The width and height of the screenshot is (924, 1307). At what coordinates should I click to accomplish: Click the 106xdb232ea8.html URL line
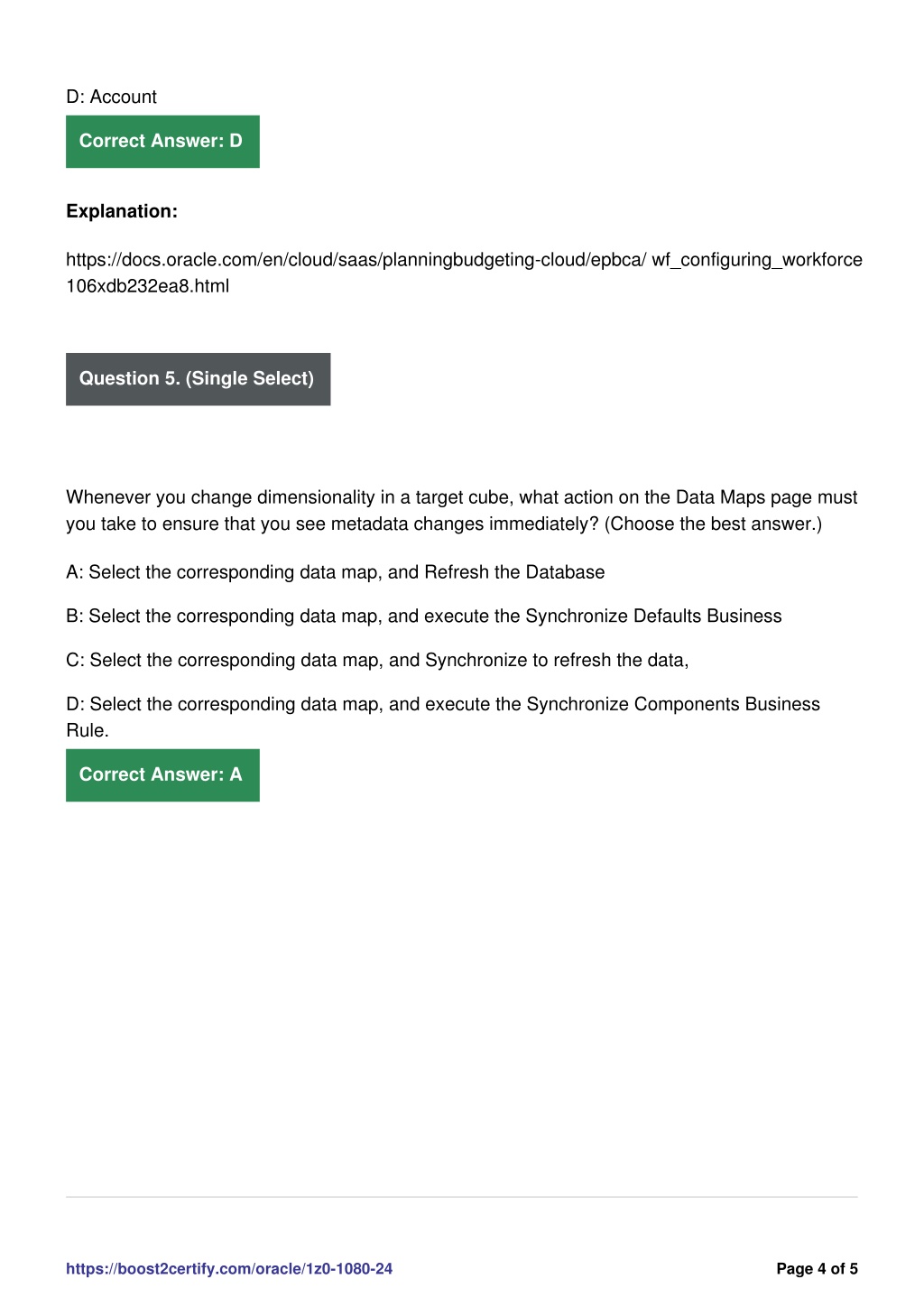point(148,286)
